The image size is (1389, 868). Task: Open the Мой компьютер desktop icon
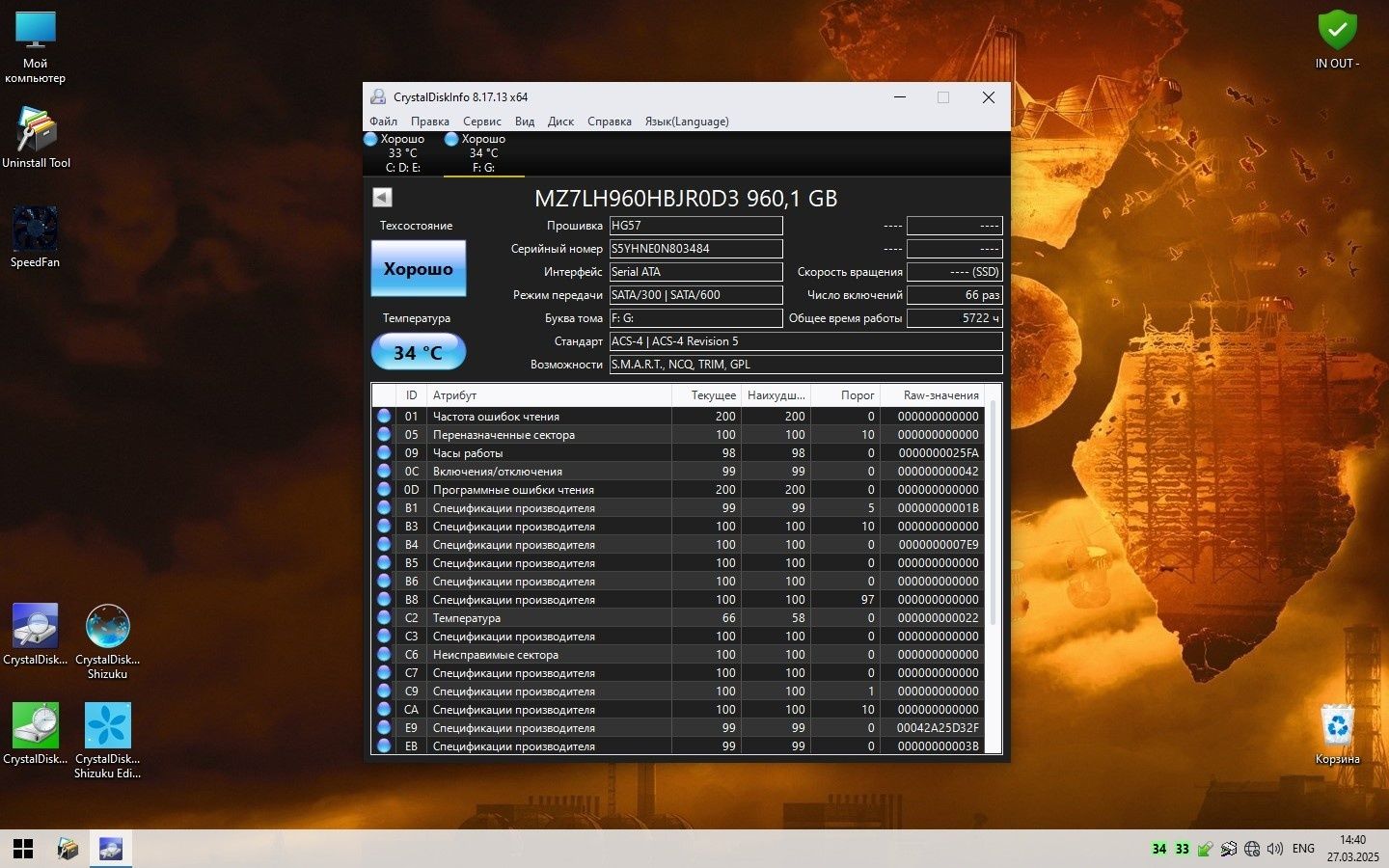35,48
